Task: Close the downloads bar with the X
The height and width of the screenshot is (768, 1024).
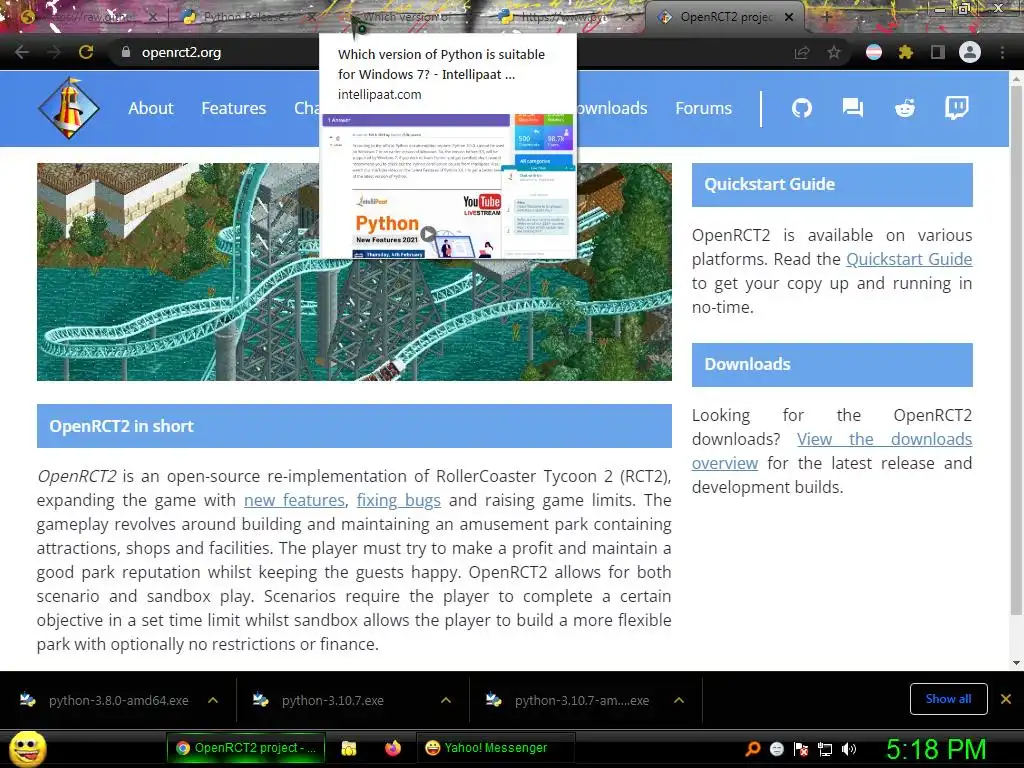Action: pos(1006,699)
